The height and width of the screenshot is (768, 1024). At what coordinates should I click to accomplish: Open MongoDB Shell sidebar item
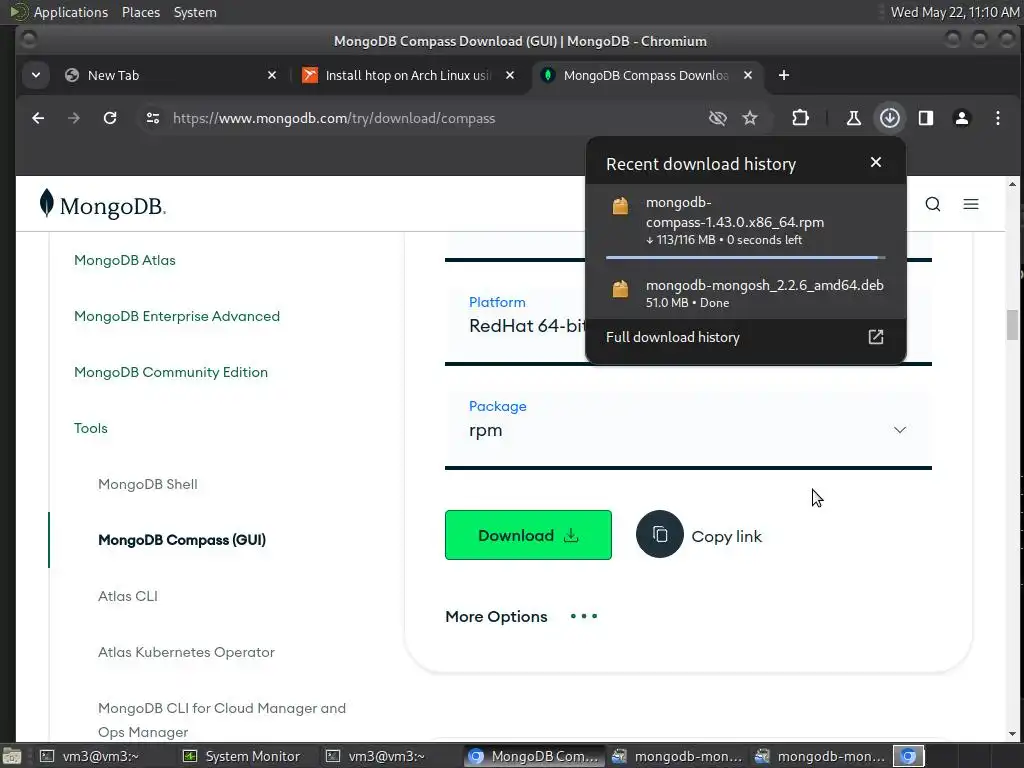pyautogui.click(x=148, y=484)
